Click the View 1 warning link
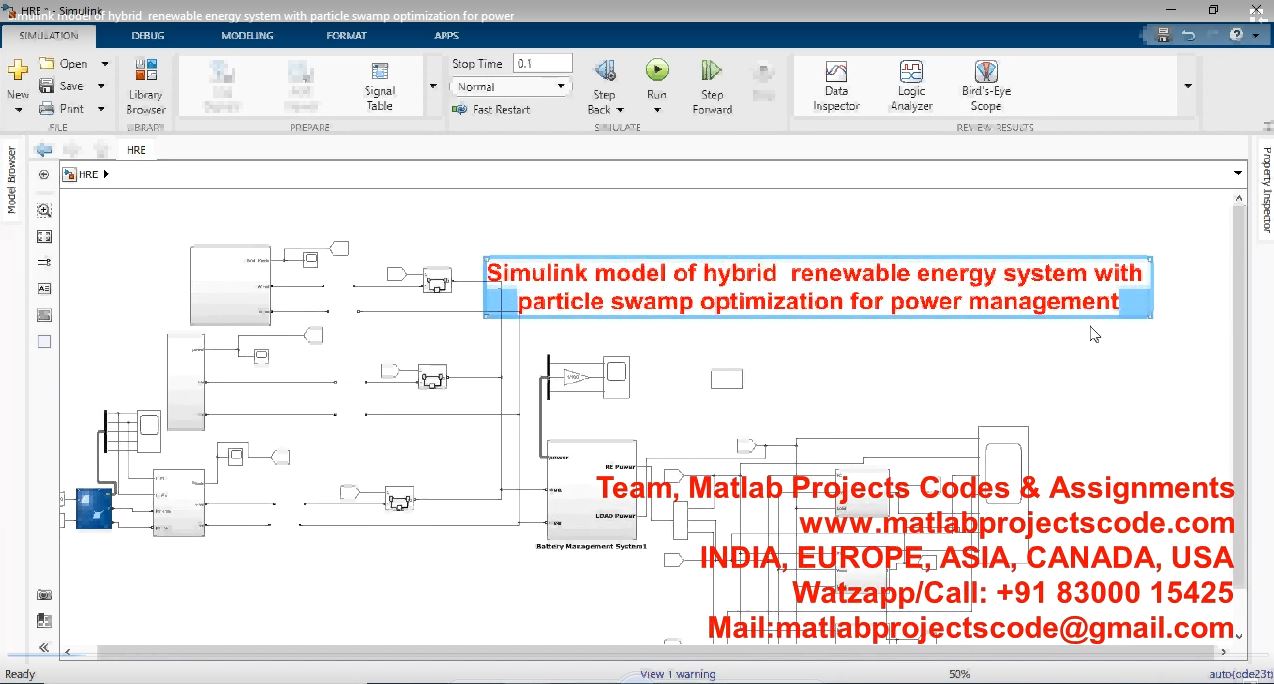This screenshot has height=684, width=1274. point(677,674)
